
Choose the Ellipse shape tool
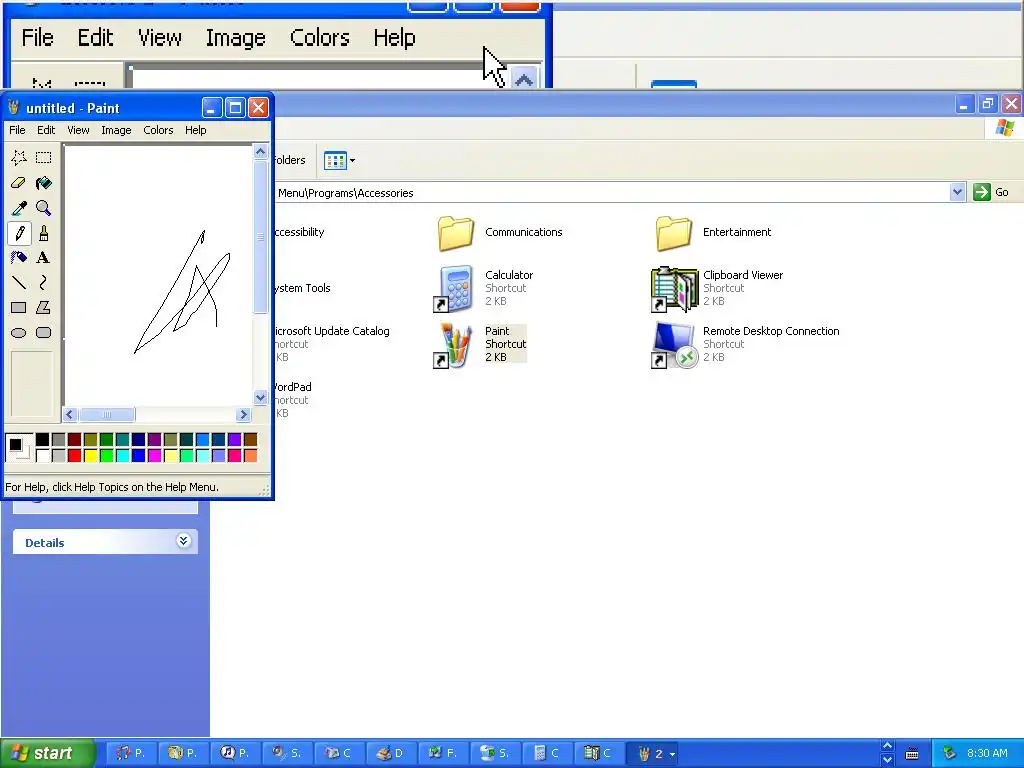[x=19, y=333]
